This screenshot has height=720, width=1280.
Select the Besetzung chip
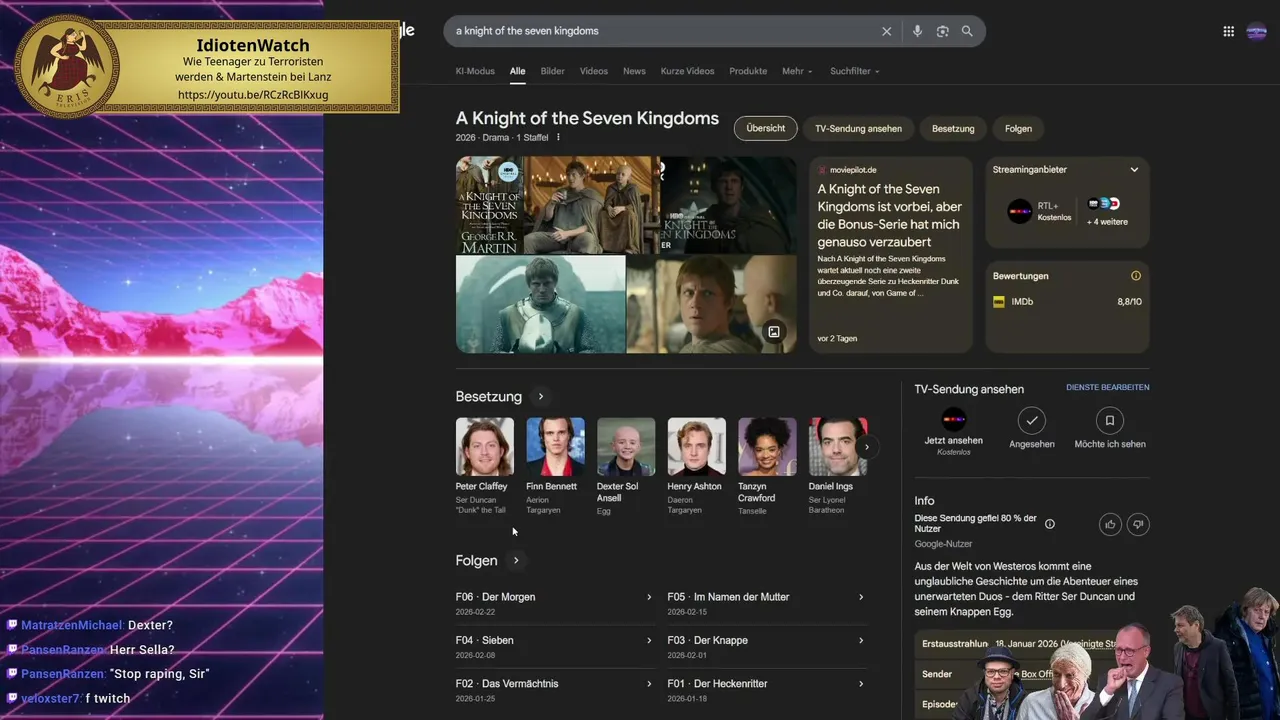(x=953, y=128)
